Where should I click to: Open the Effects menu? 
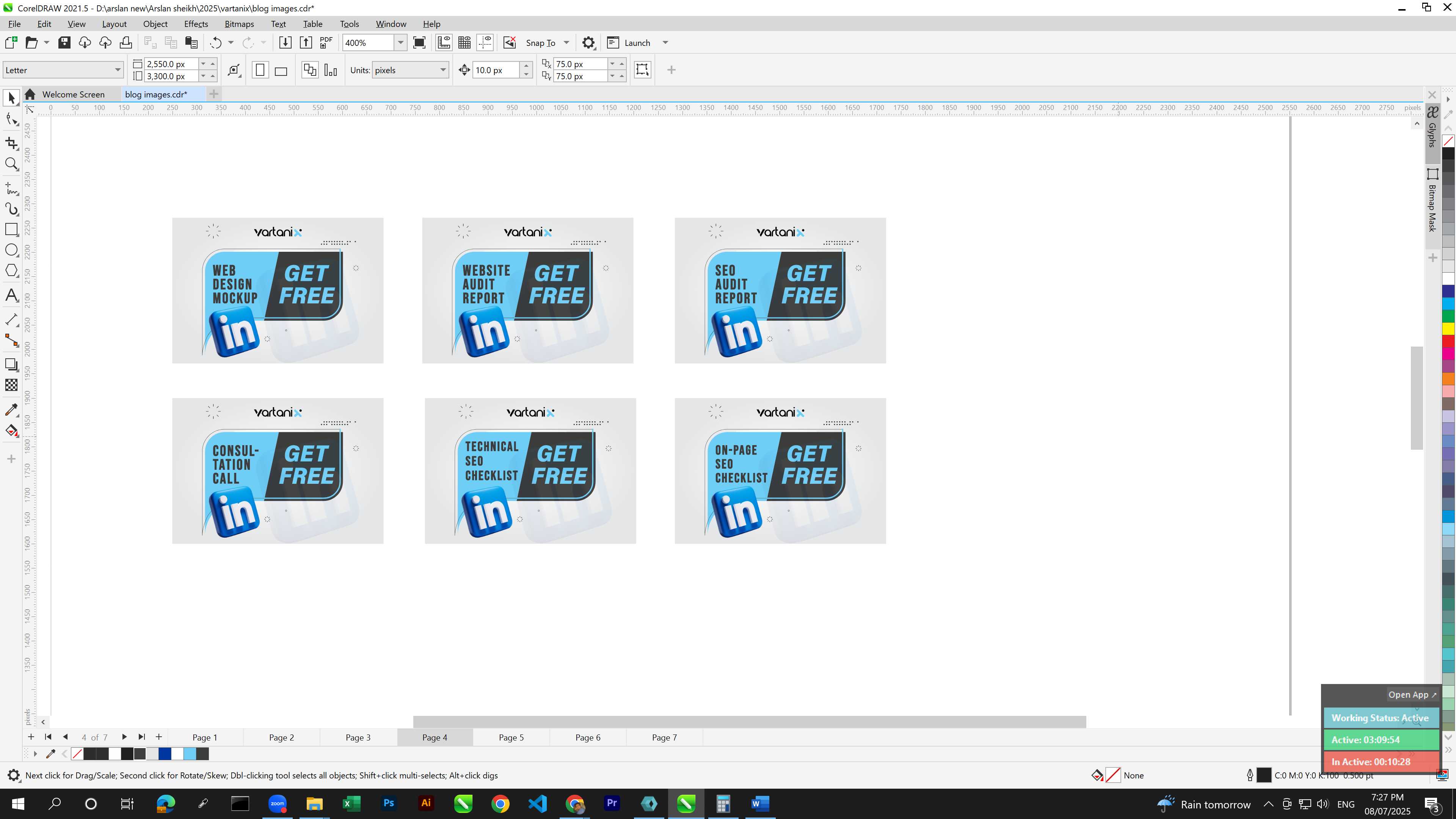pyautogui.click(x=196, y=24)
